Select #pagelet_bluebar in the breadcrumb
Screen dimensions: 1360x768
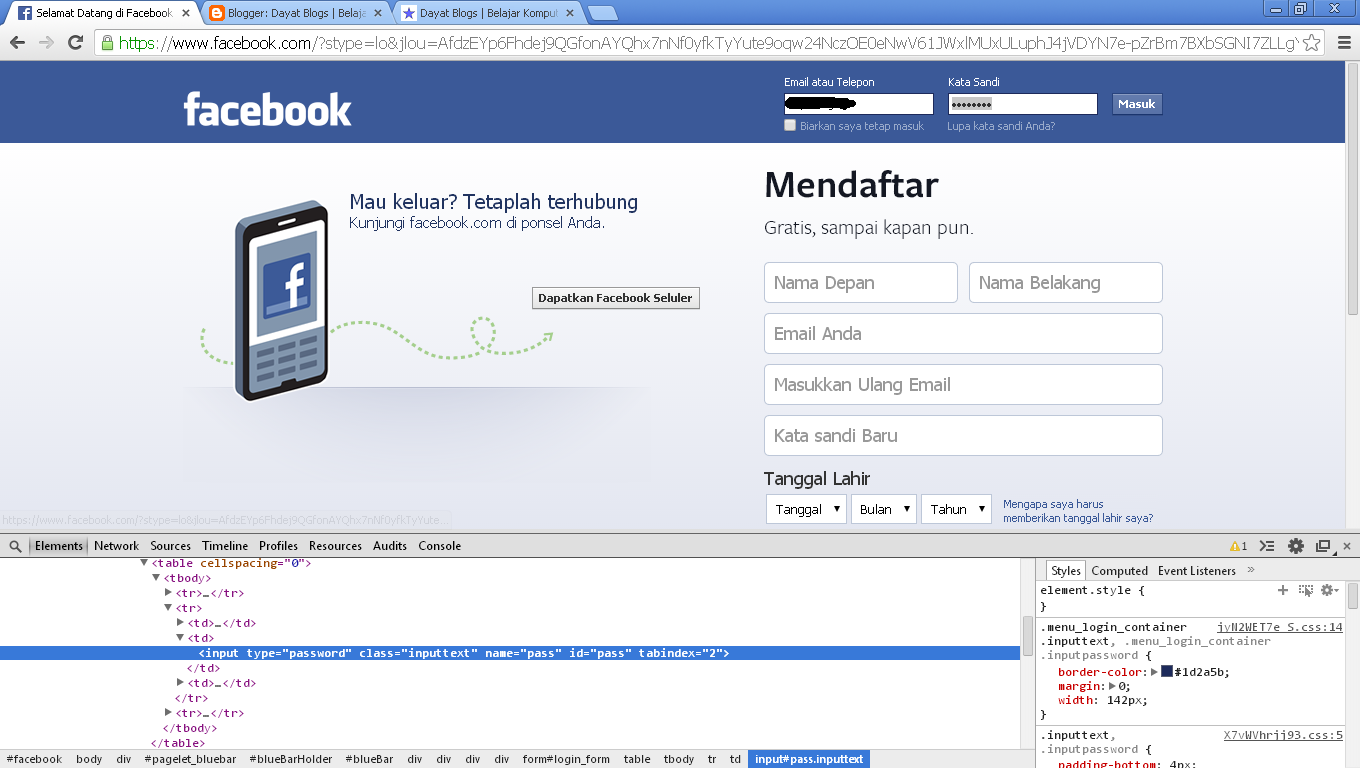190,759
